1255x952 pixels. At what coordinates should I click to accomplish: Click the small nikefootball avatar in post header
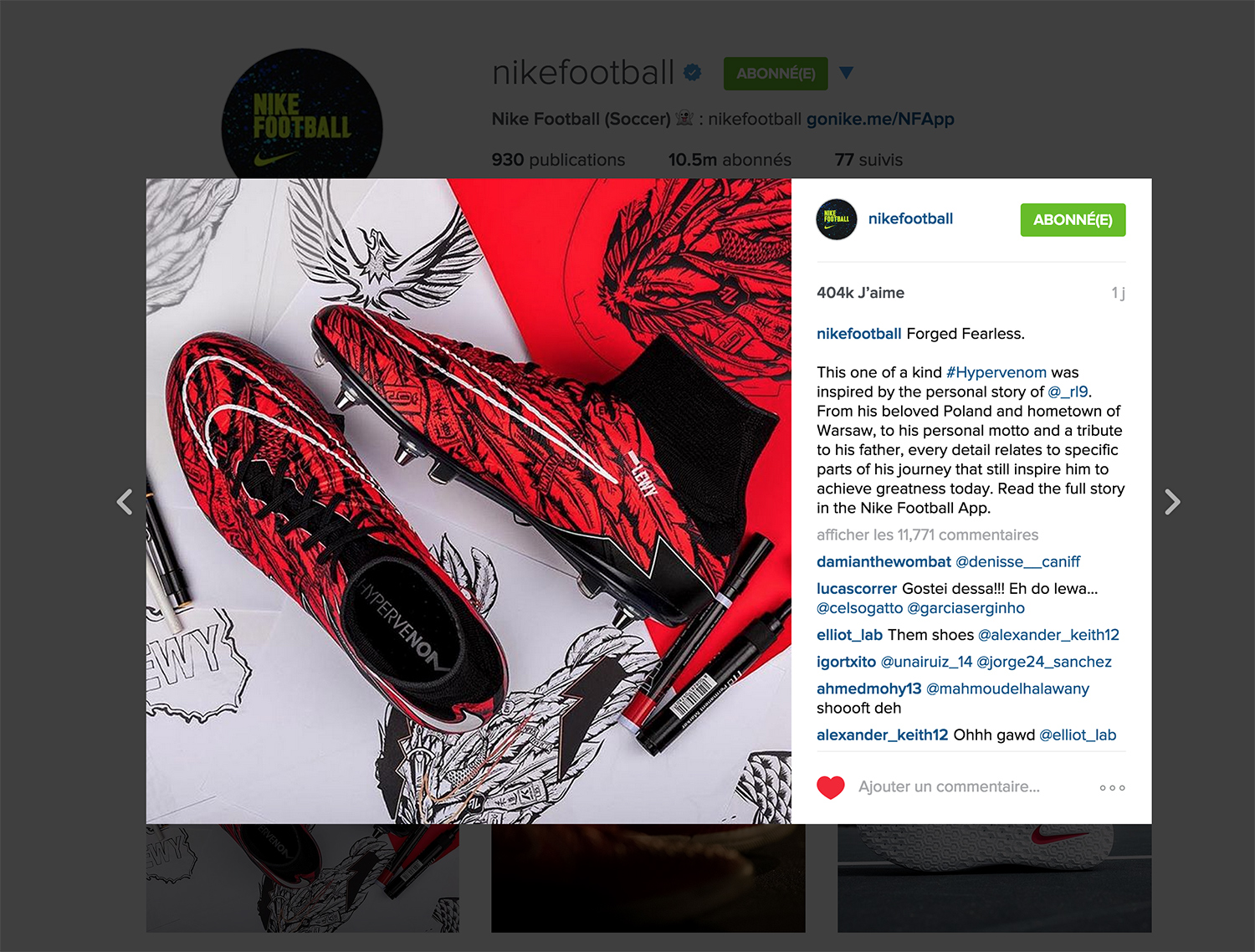click(x=837, y=219)
